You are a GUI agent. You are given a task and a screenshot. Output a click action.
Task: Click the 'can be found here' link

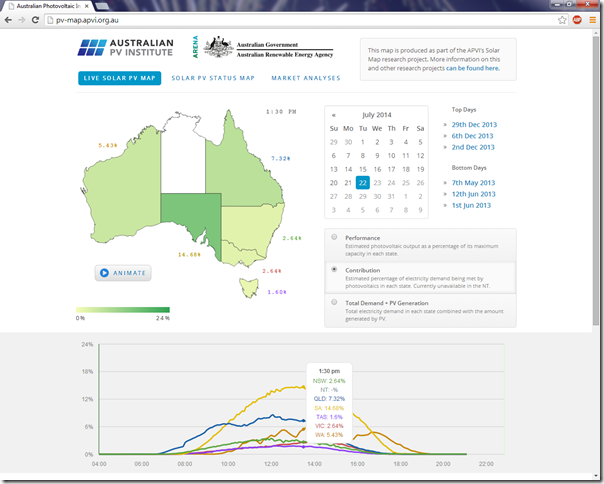[472, 68]
